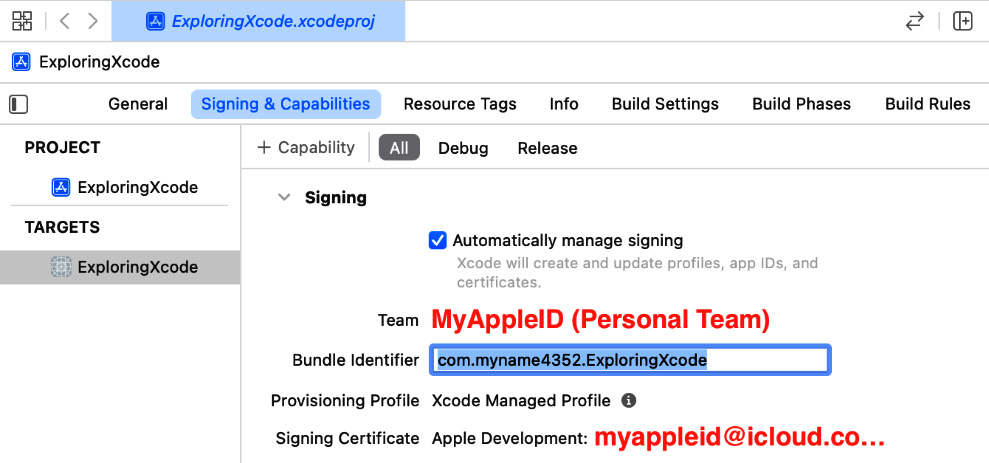
Task: Open the Build Phases tab
Action: pos(802,104)
